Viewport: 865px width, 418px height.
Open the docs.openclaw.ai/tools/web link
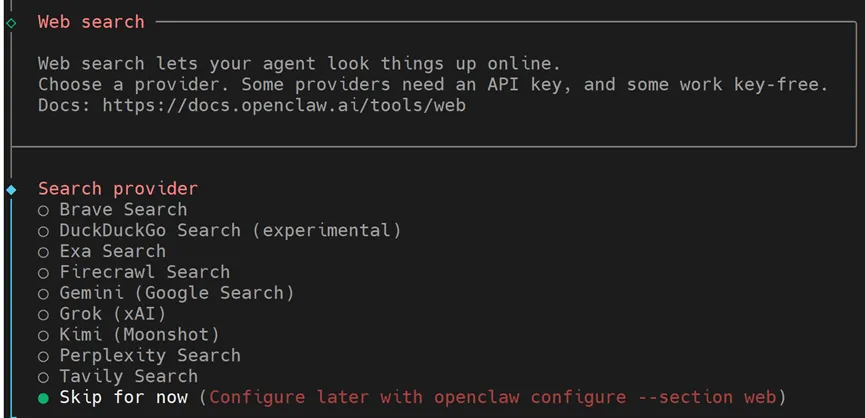pos(283,105)
